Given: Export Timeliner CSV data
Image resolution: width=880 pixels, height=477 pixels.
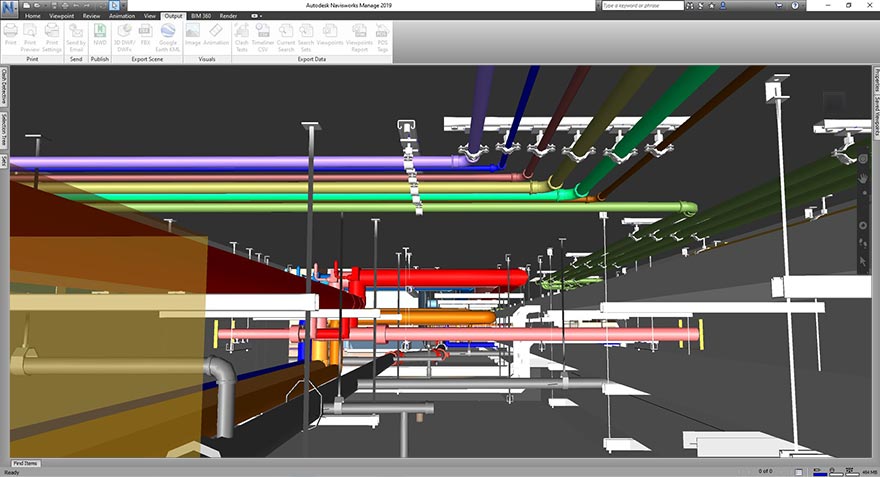Looking at the screenshot, I should (x=263, y=37).
